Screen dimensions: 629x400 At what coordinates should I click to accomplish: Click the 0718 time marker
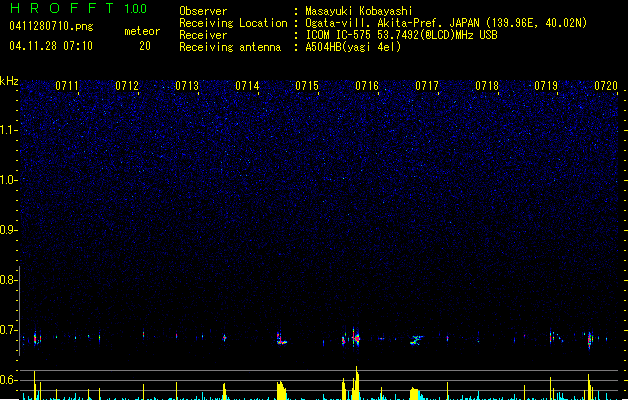pos(487,86)
